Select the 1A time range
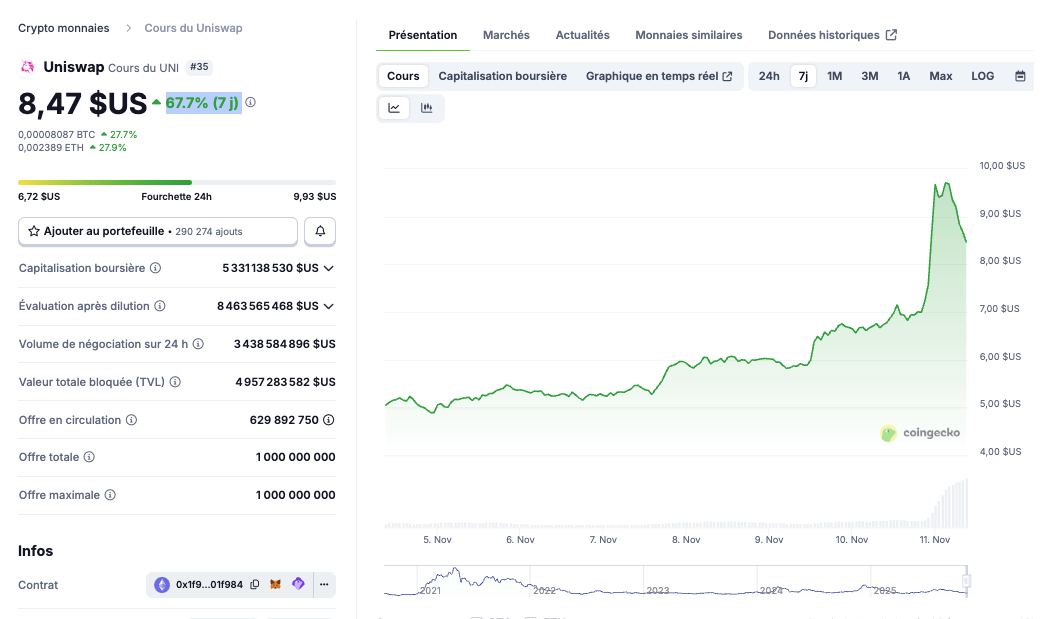 903,76
